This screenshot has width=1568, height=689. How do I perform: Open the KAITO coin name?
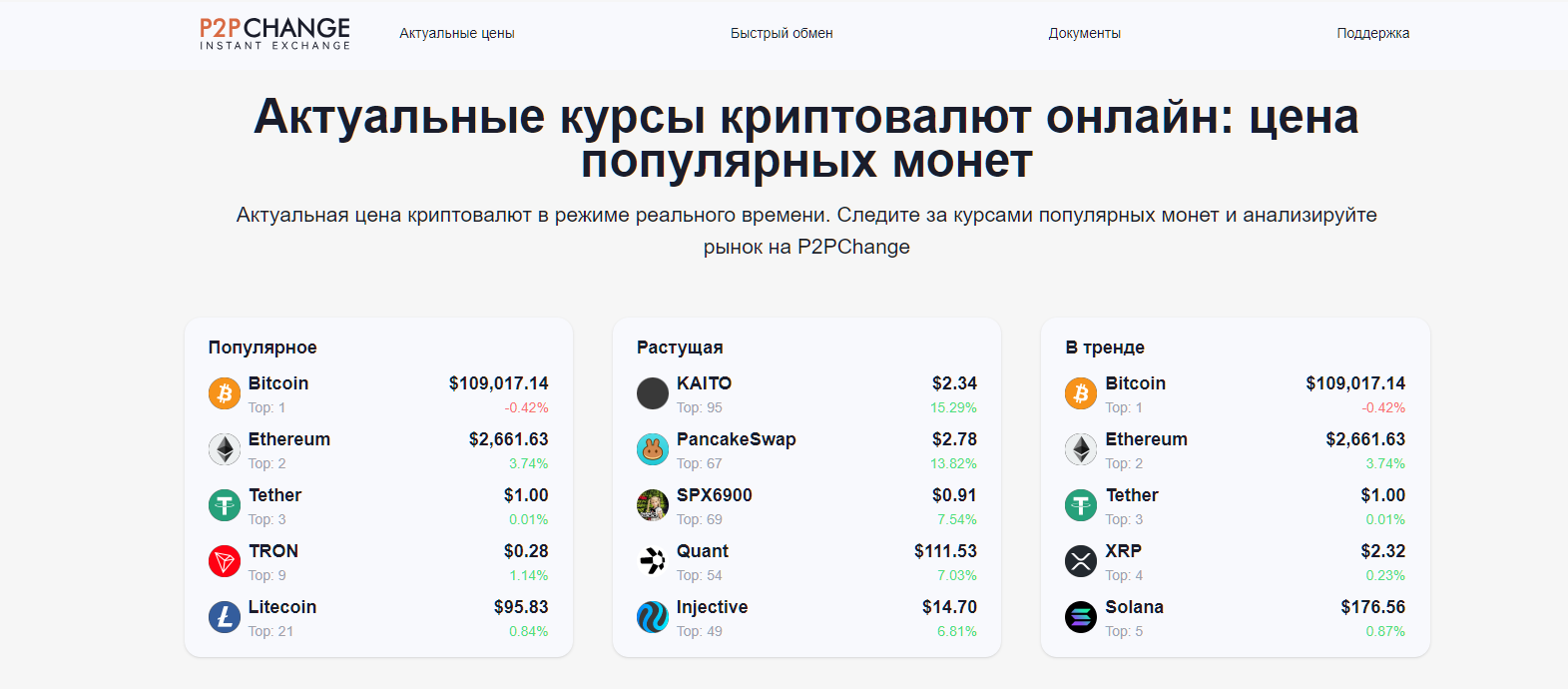click(x=704, y=383)
